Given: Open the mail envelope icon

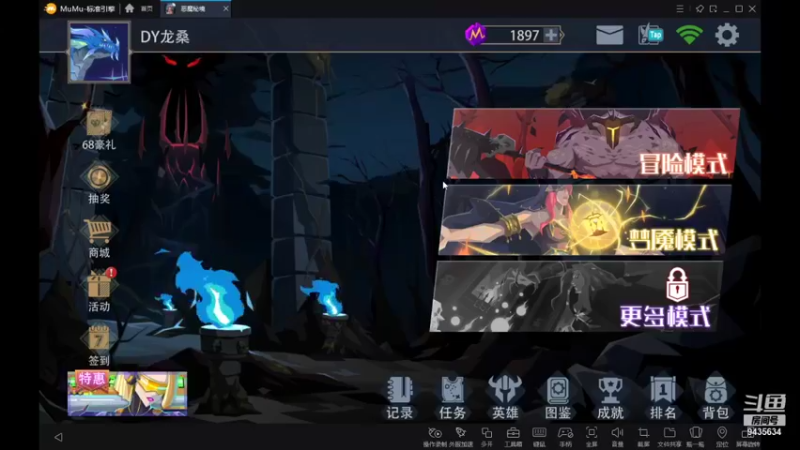Looking at the screenshot, I should (x=609, y=35).
